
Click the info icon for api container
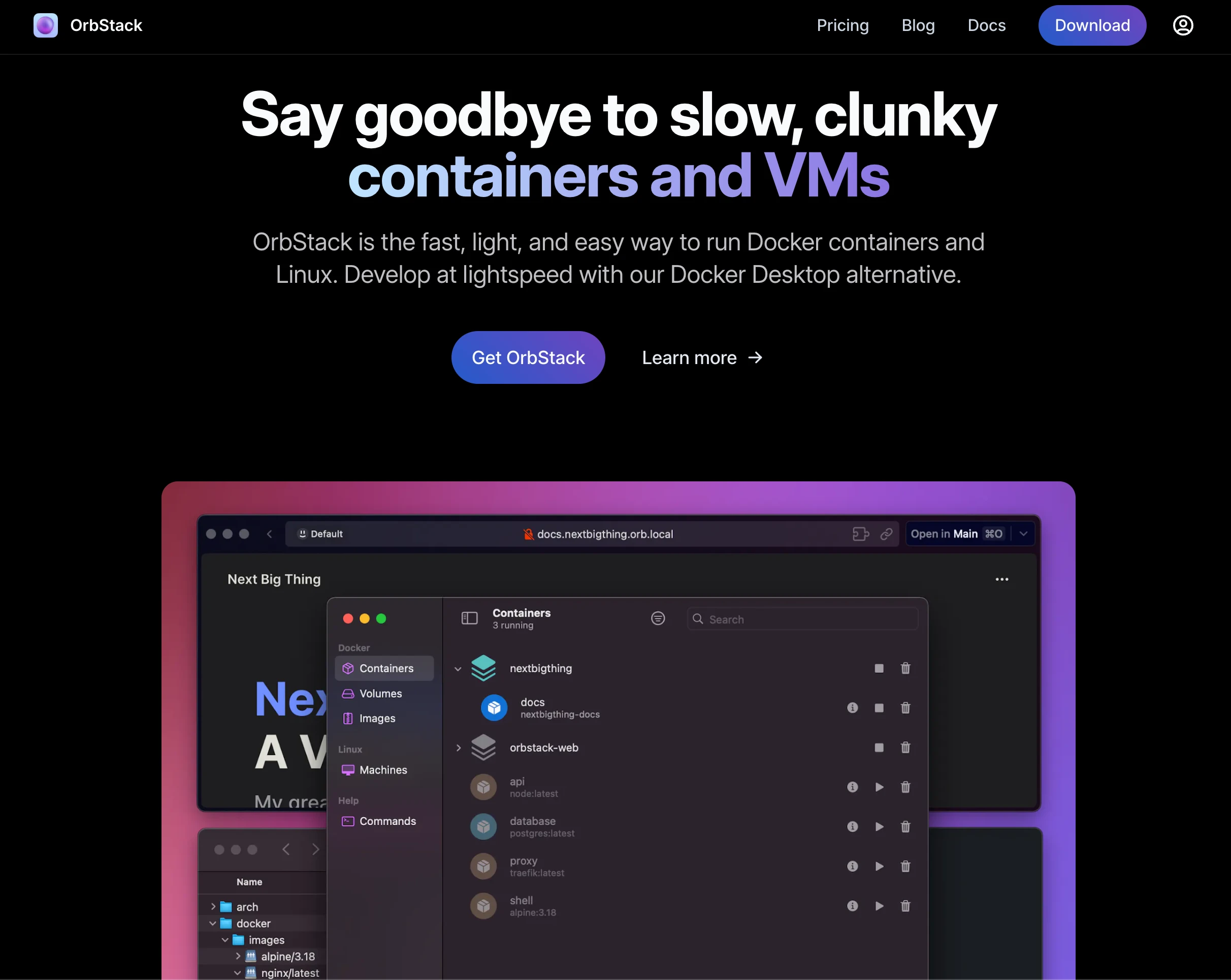point(852,787)
